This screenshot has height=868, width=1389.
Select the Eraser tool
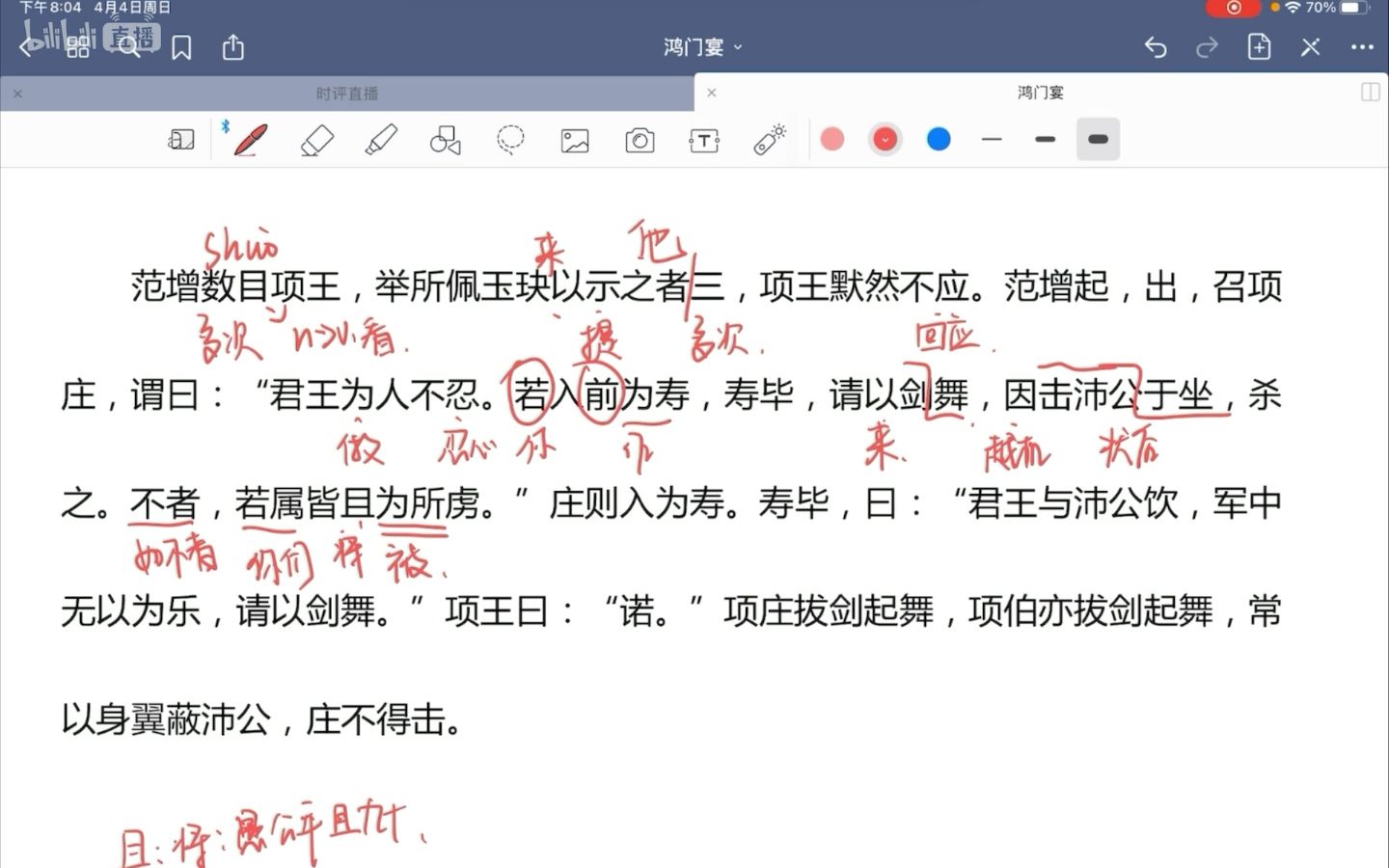(x=316, y=141)
